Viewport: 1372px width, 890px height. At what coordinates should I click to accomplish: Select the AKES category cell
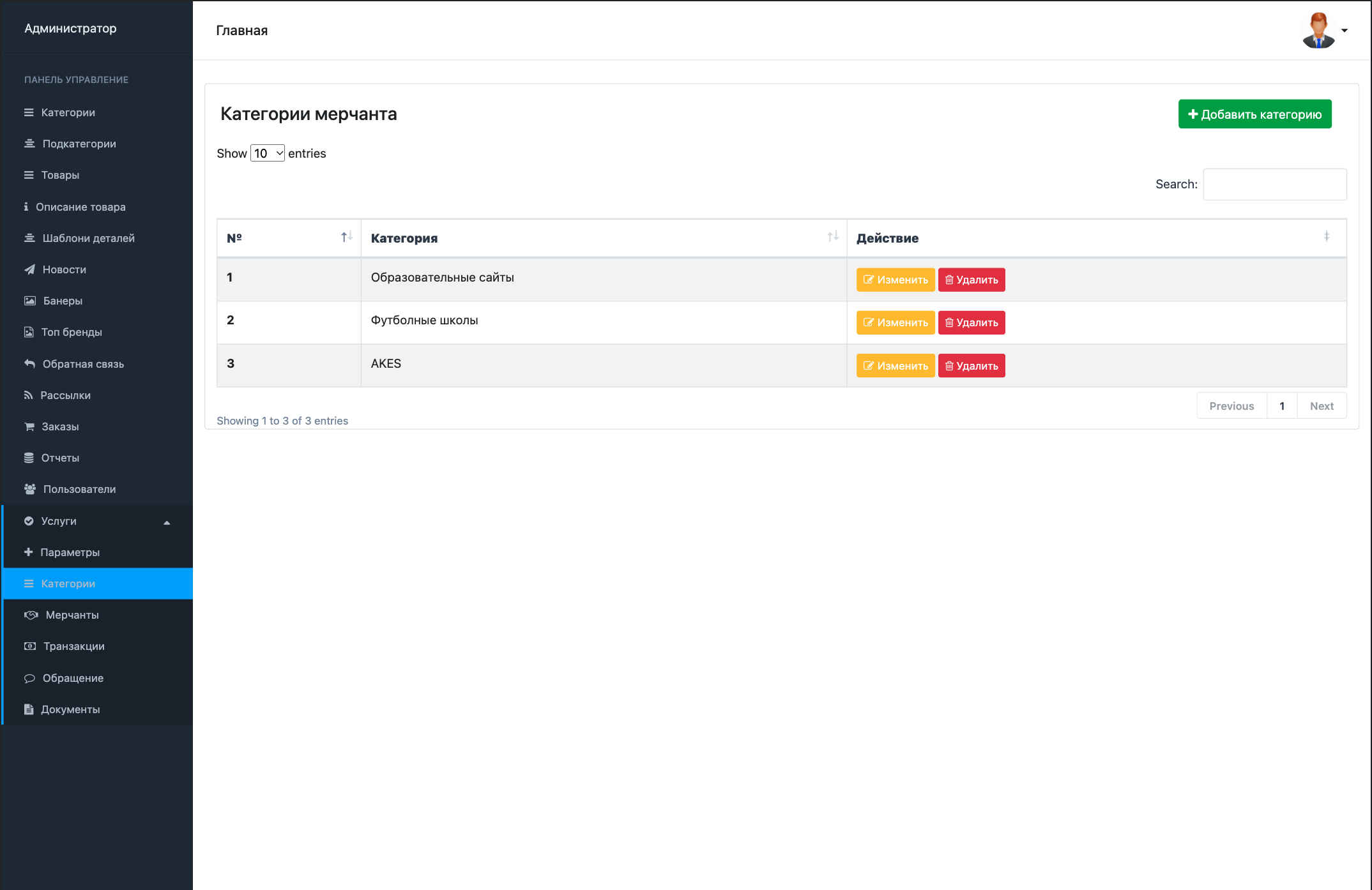pyautogui.click(x=604, y=366)
